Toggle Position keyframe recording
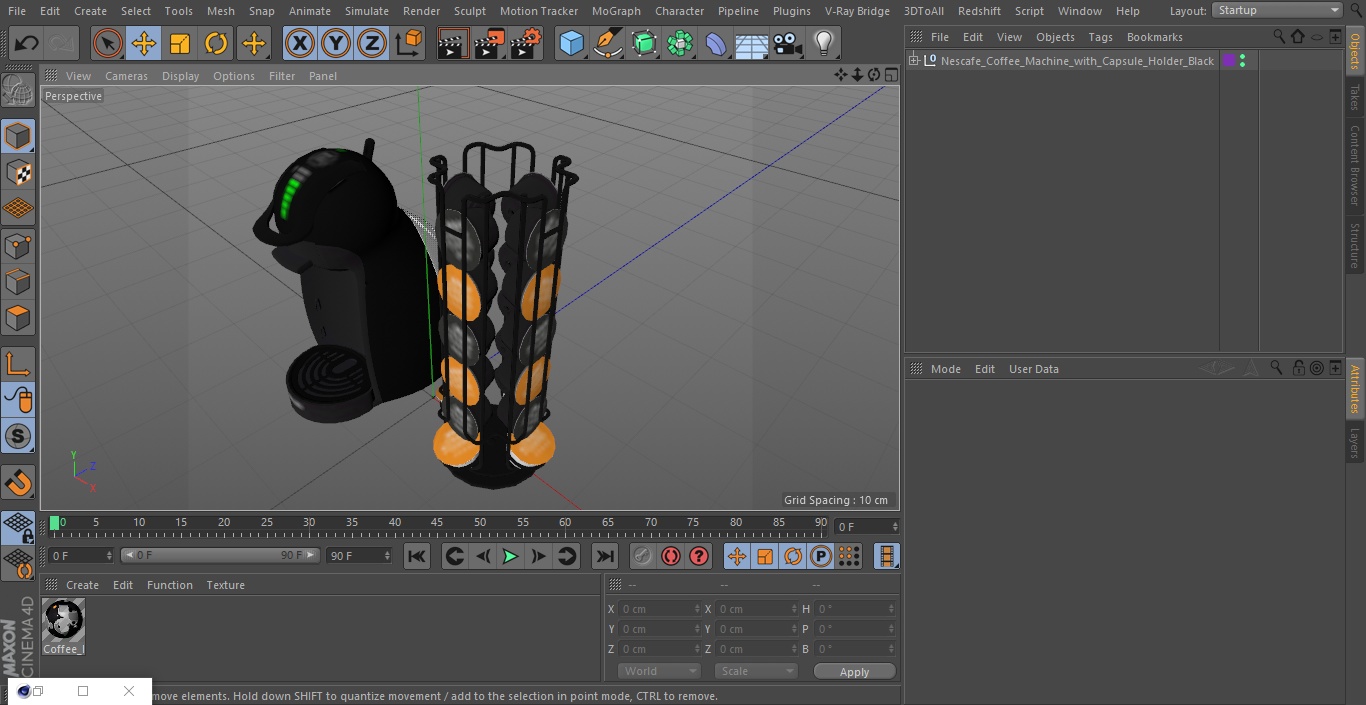The height and width of the screenshot is (705, 1366). click(x=737, y=556)
